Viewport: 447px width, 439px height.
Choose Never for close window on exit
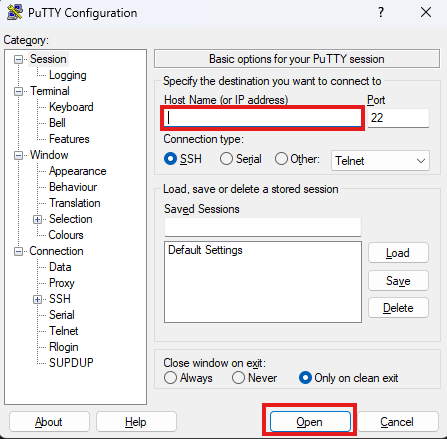(x=238, y=378)
